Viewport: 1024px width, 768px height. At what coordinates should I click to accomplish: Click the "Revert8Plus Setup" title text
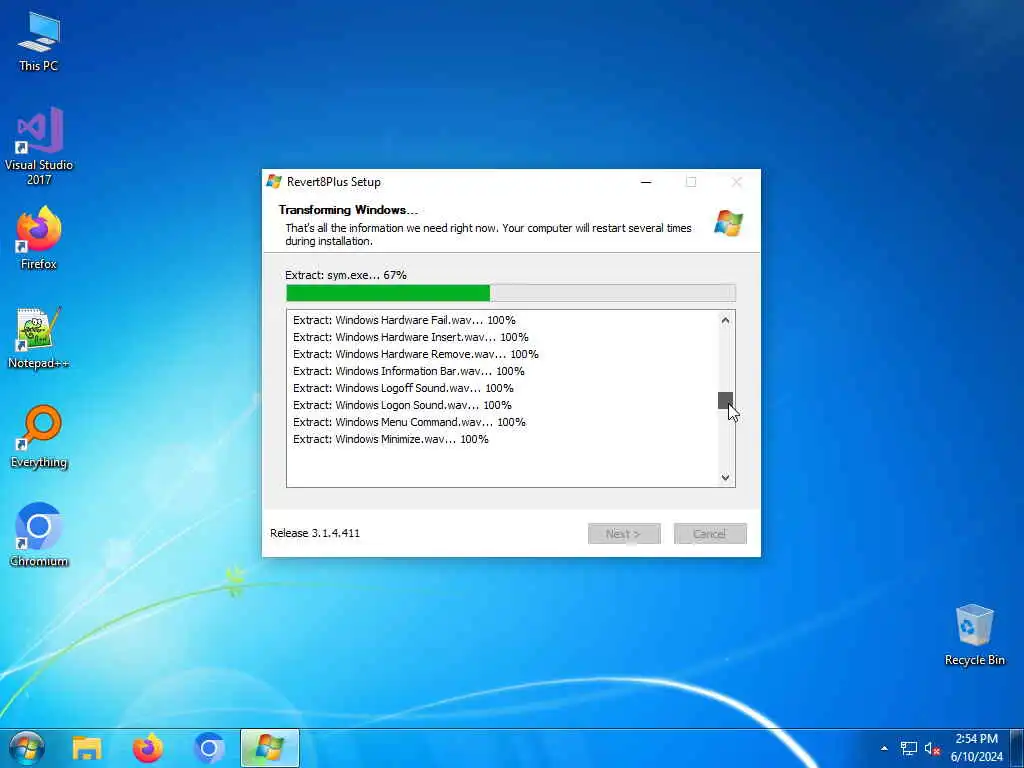[334, 182]
